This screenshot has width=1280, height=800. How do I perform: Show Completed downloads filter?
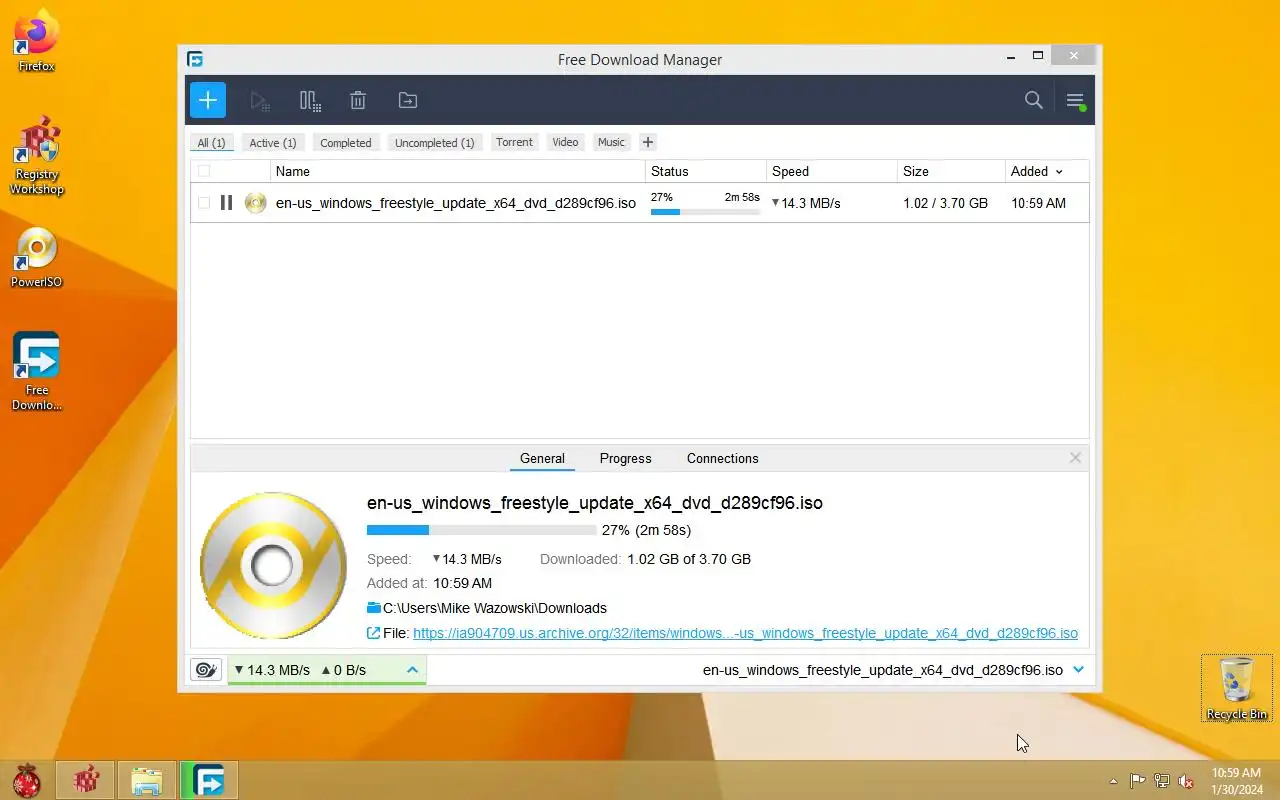coord(346,143)
